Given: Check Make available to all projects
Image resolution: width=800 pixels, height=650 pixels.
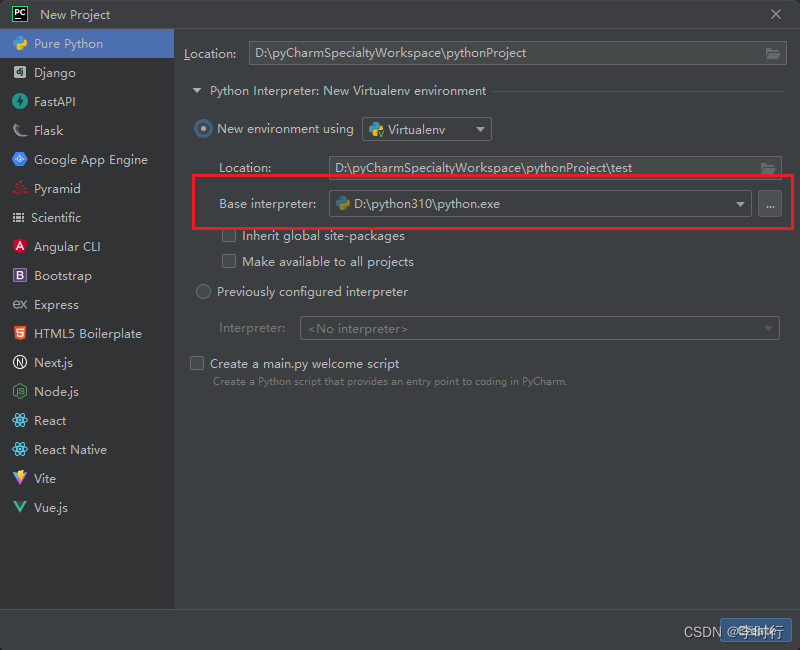Looking at the screenshot, I should click(x=229, y=261).
